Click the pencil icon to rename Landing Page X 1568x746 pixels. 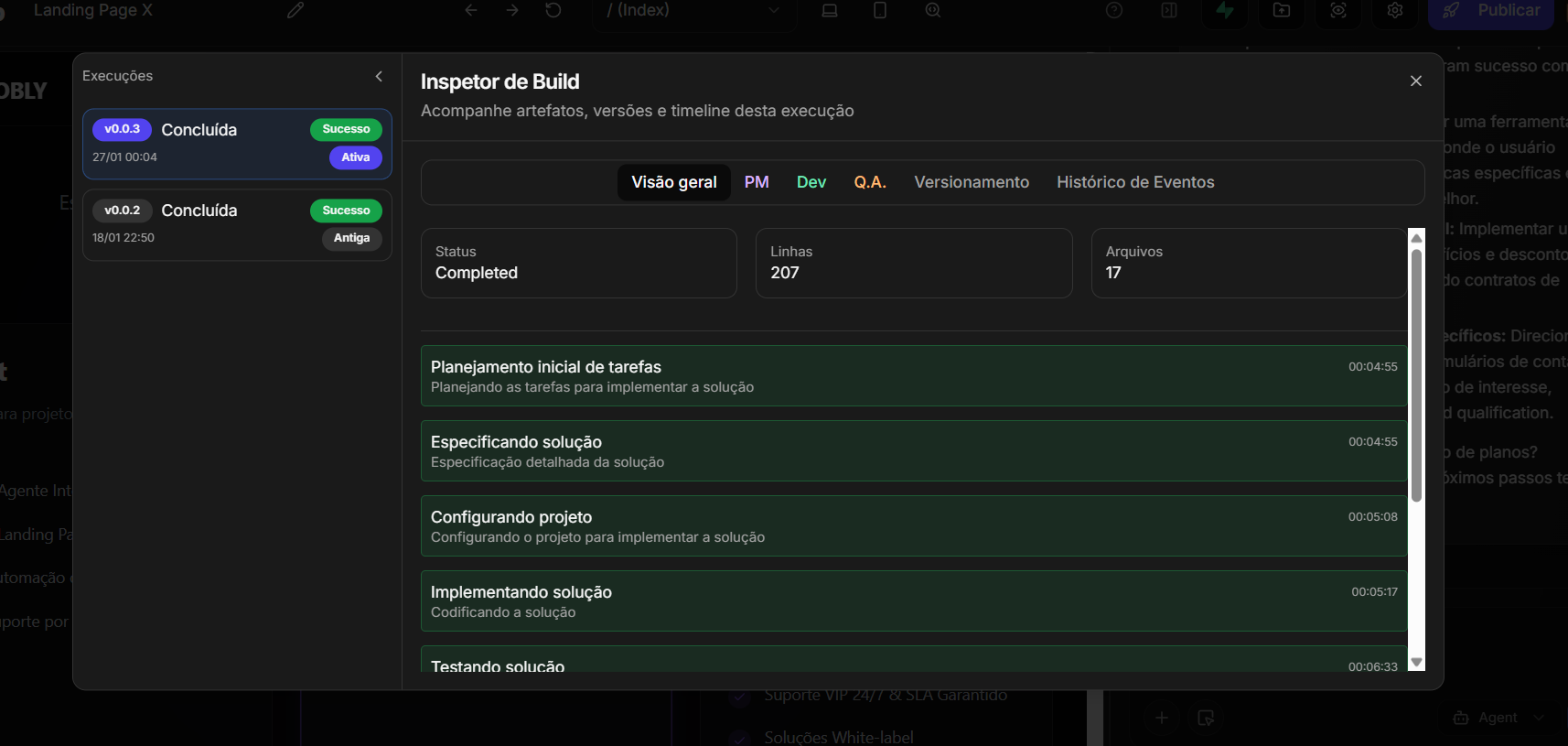coord(295,10)
